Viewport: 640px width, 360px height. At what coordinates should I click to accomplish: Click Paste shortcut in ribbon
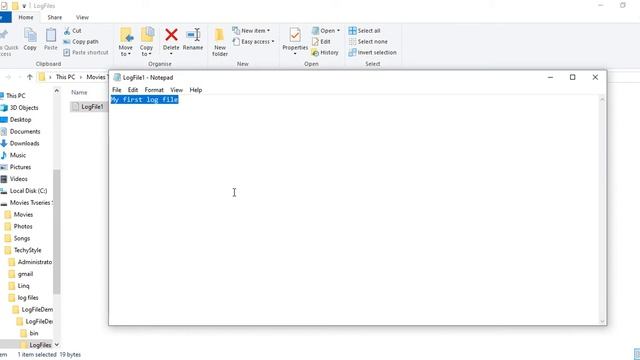point(86,52)
